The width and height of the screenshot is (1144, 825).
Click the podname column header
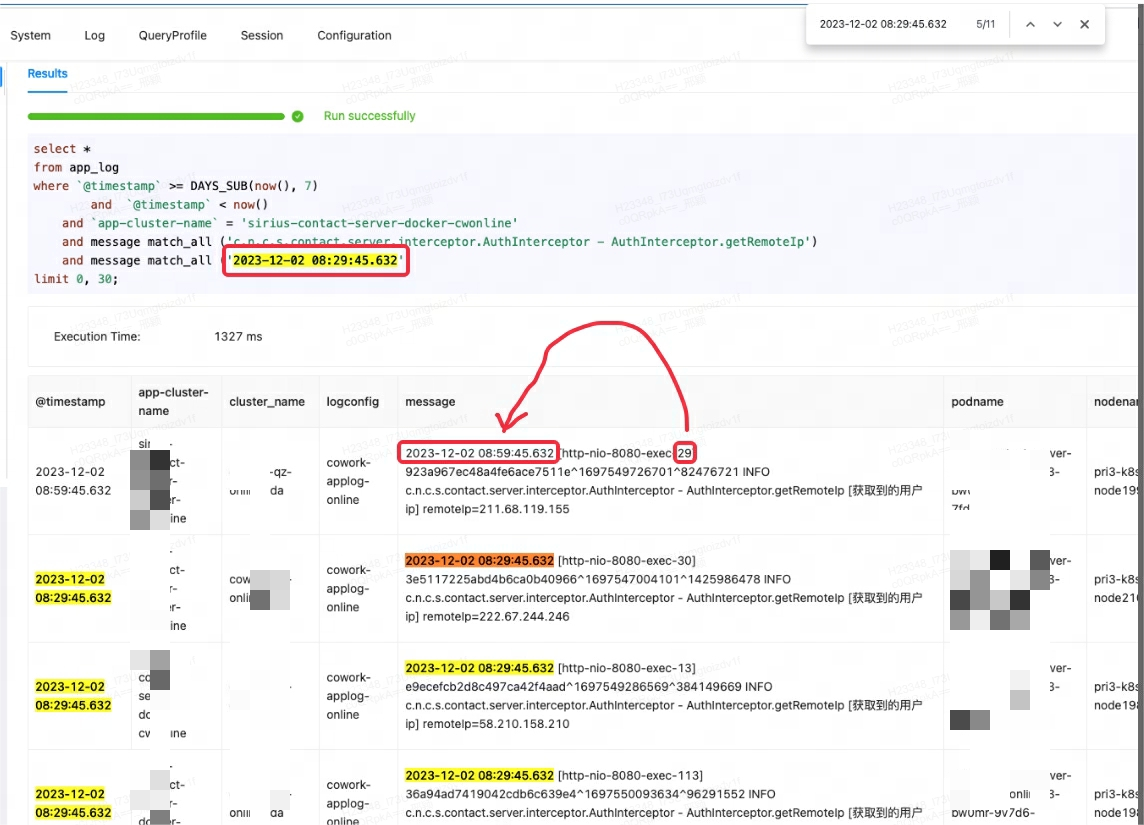pos(977,402)
